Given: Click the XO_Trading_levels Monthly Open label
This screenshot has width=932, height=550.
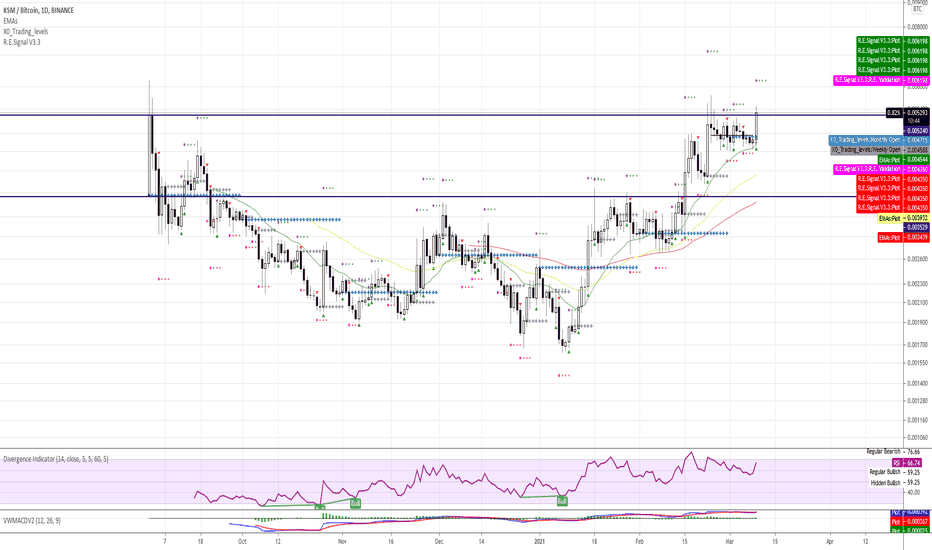Looking at the screenshot, I should pyautogui.click(x=879, y=140).
